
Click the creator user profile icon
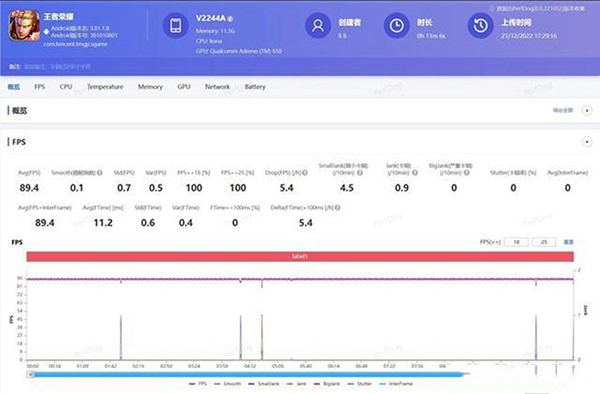coord(318,26)
